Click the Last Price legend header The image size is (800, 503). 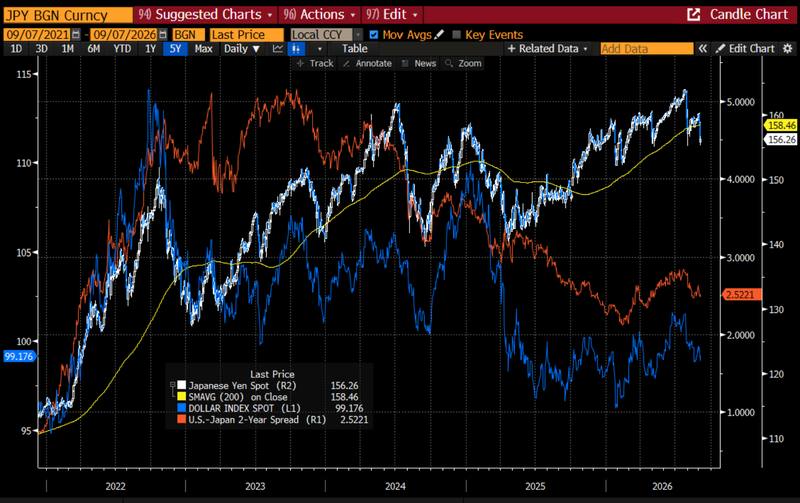272,374
